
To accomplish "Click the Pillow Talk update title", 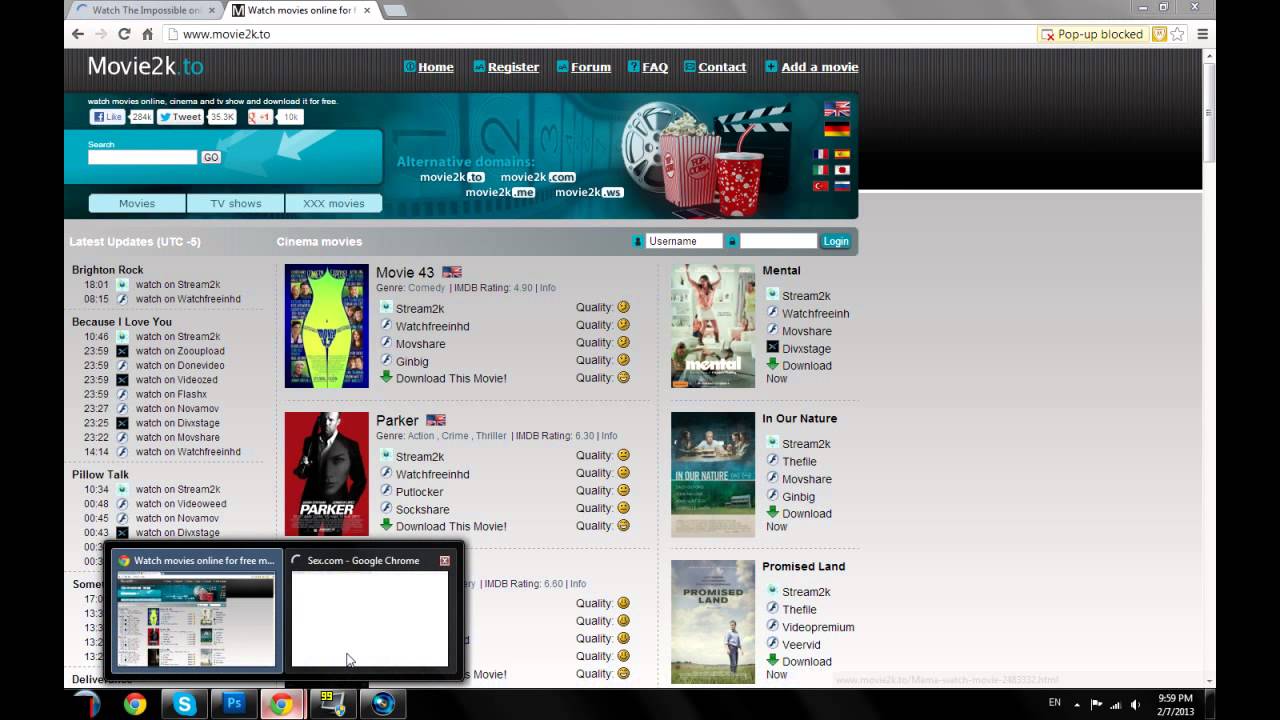I will (100, 475).
